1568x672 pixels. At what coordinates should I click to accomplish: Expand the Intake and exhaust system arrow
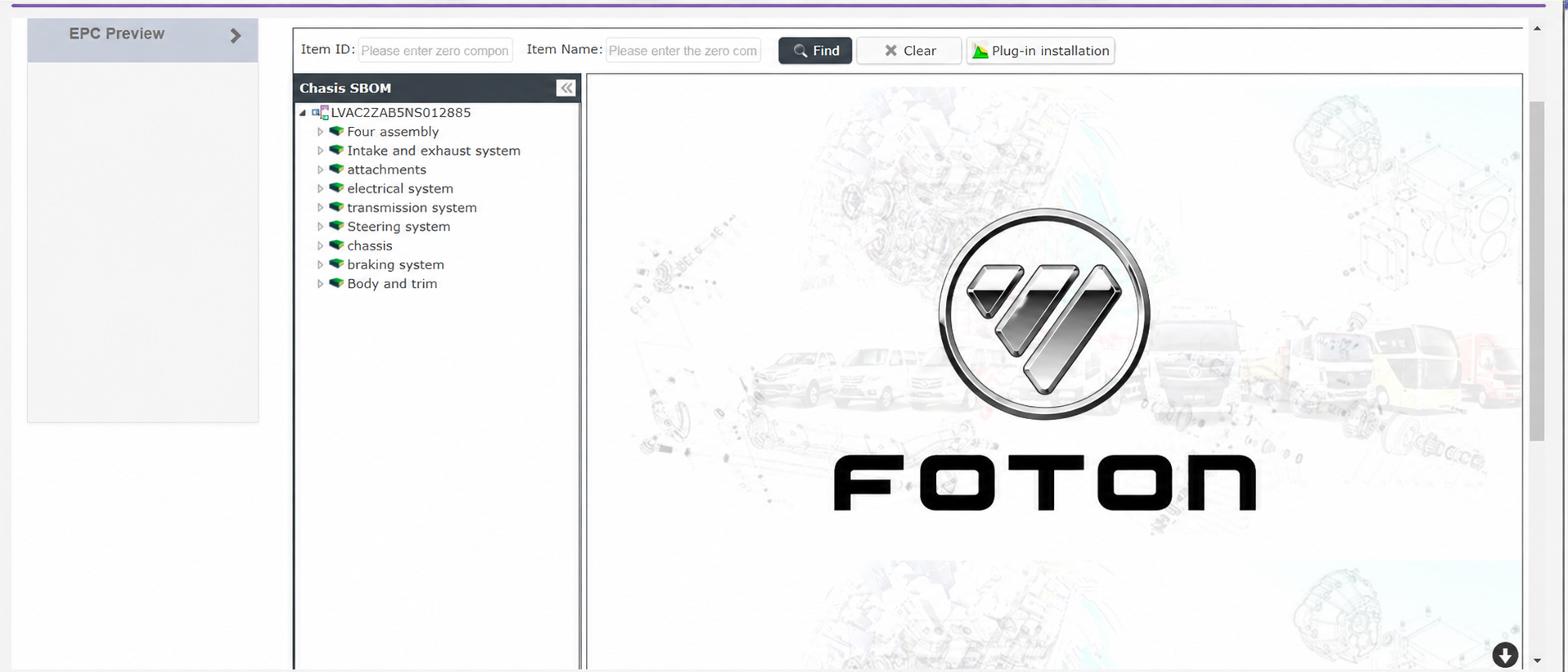pyautogui.click(x=320, y=151)
